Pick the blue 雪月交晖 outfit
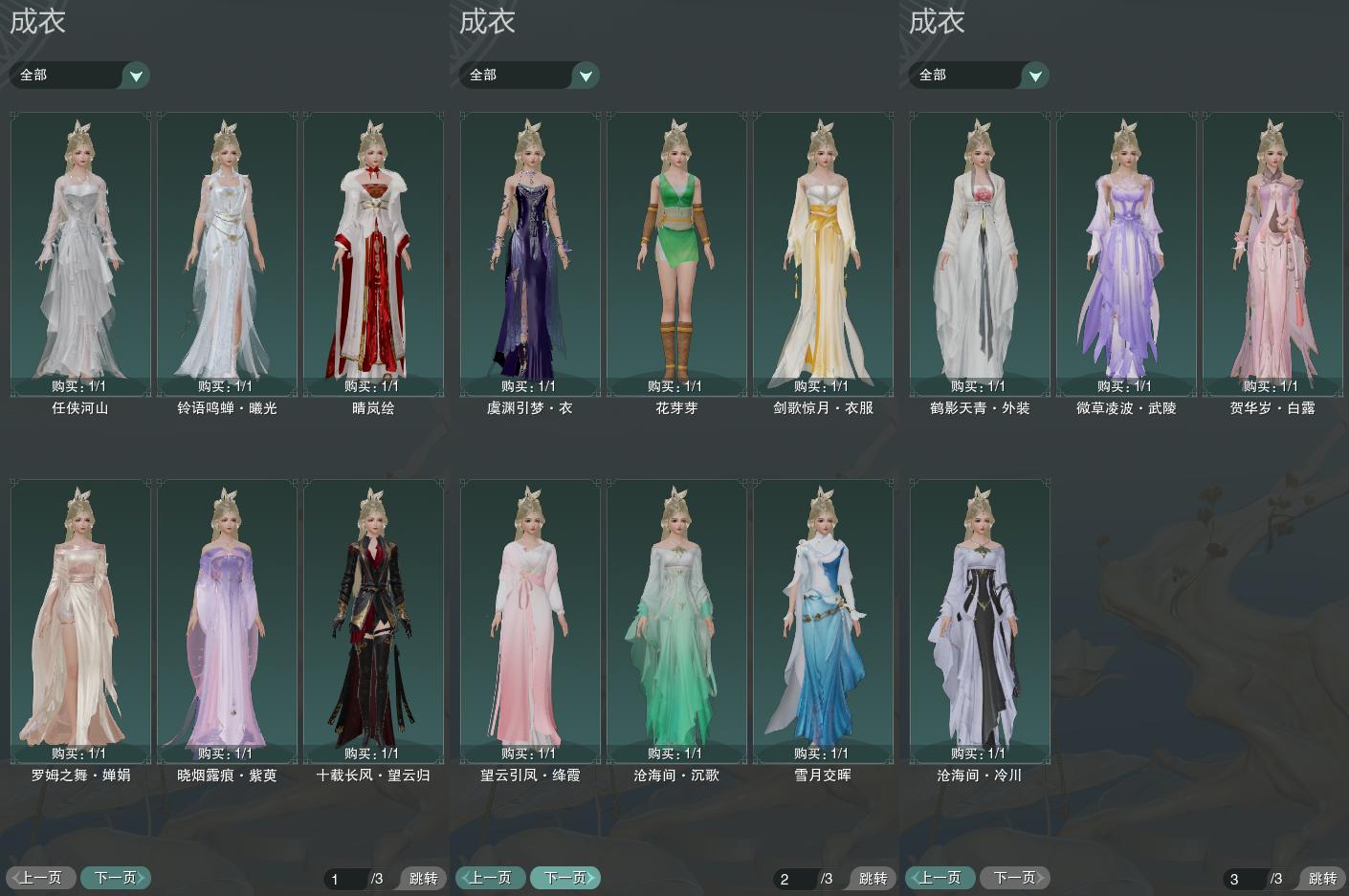1349x896 pixels. 823,621
